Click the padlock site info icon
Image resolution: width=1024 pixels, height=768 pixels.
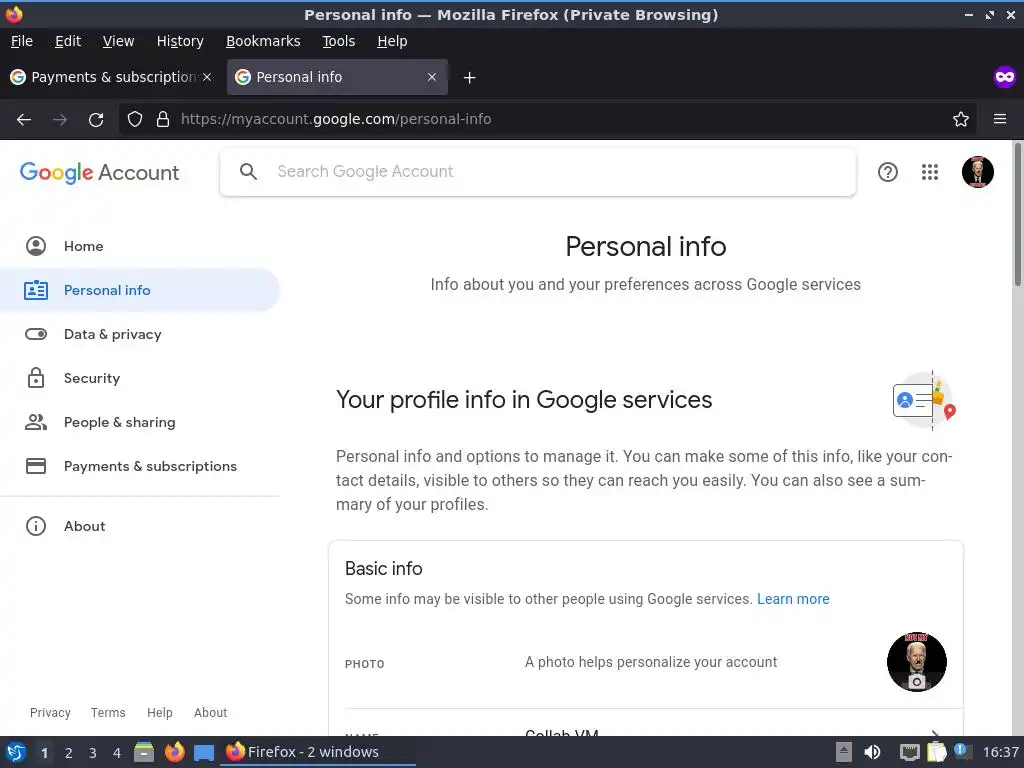click(x=163, y=120)
